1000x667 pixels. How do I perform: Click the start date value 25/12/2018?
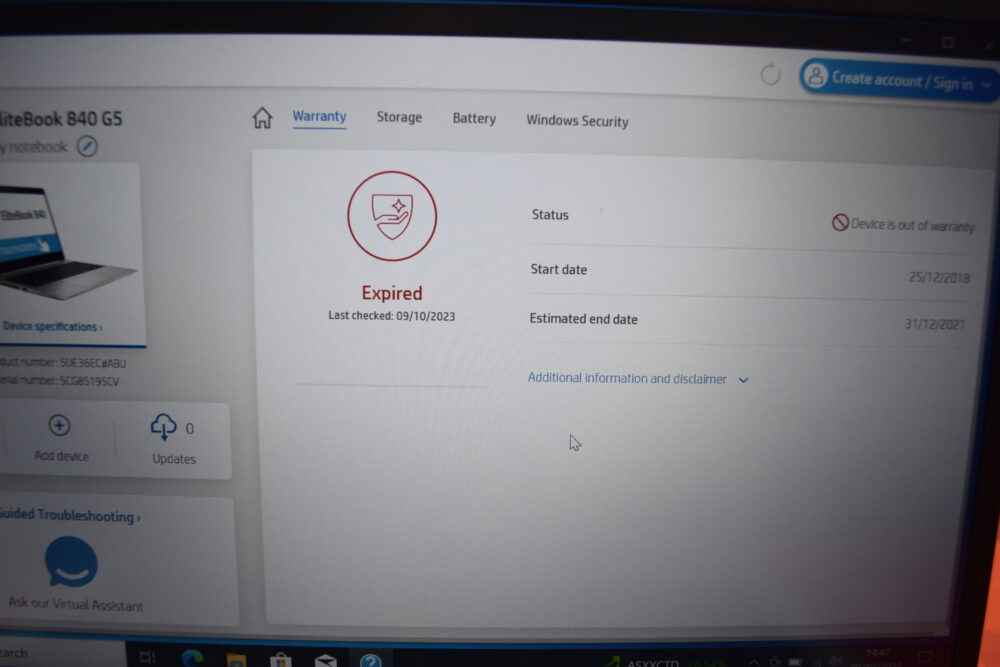939,277
